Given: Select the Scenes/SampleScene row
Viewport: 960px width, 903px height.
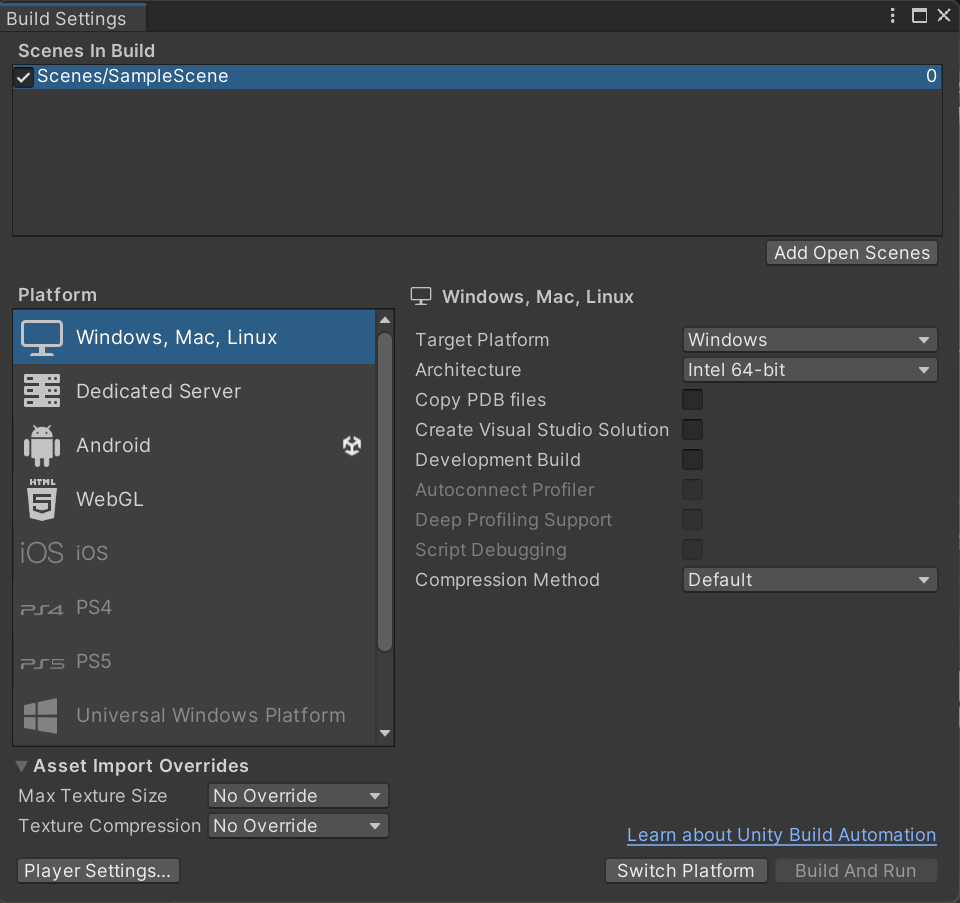Looking at the screenshot, I should coord(478,77).
